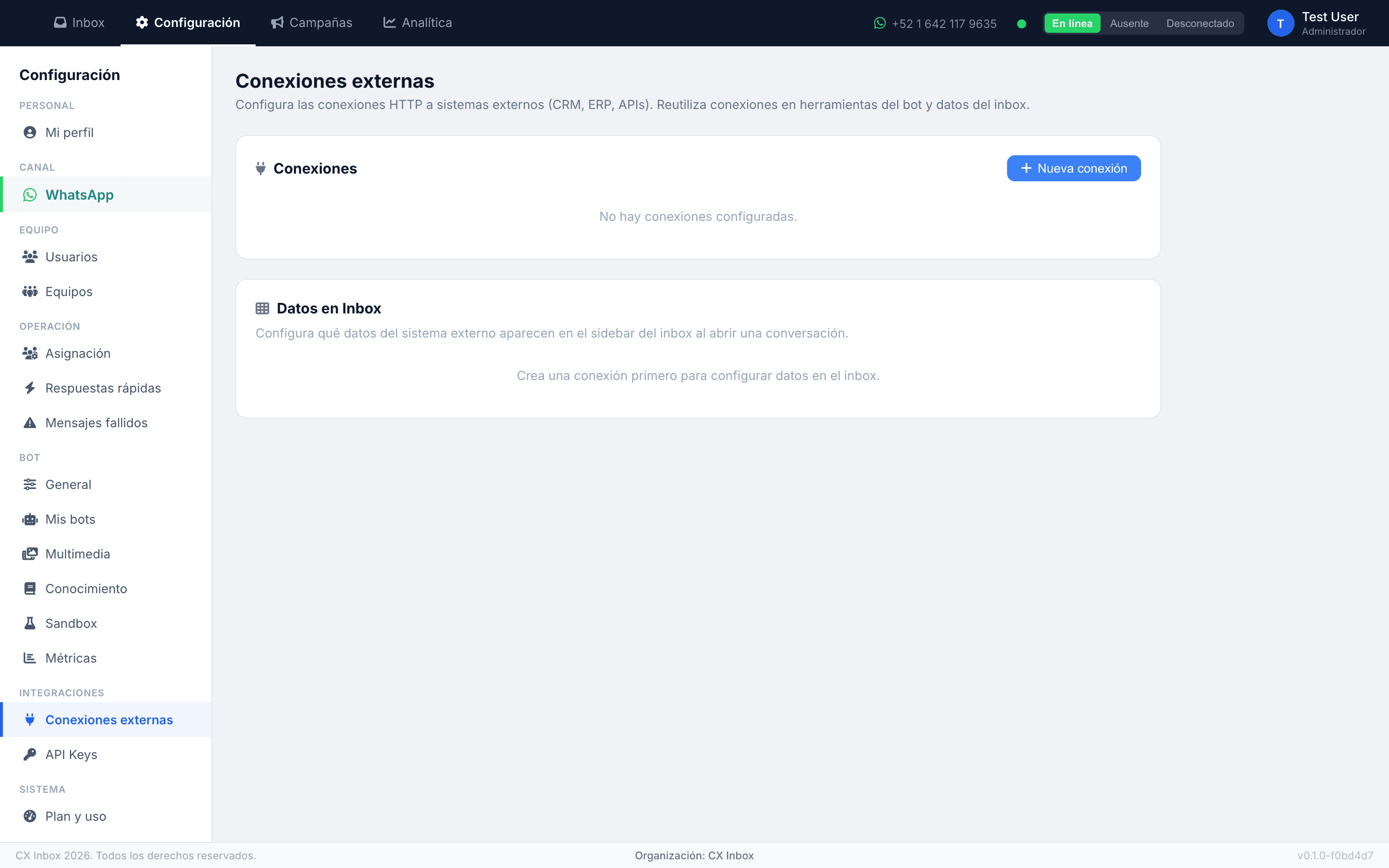Open Mis bots
Image resolution: width=1389 pixels, height=868 pixels.
pos(106,519)
